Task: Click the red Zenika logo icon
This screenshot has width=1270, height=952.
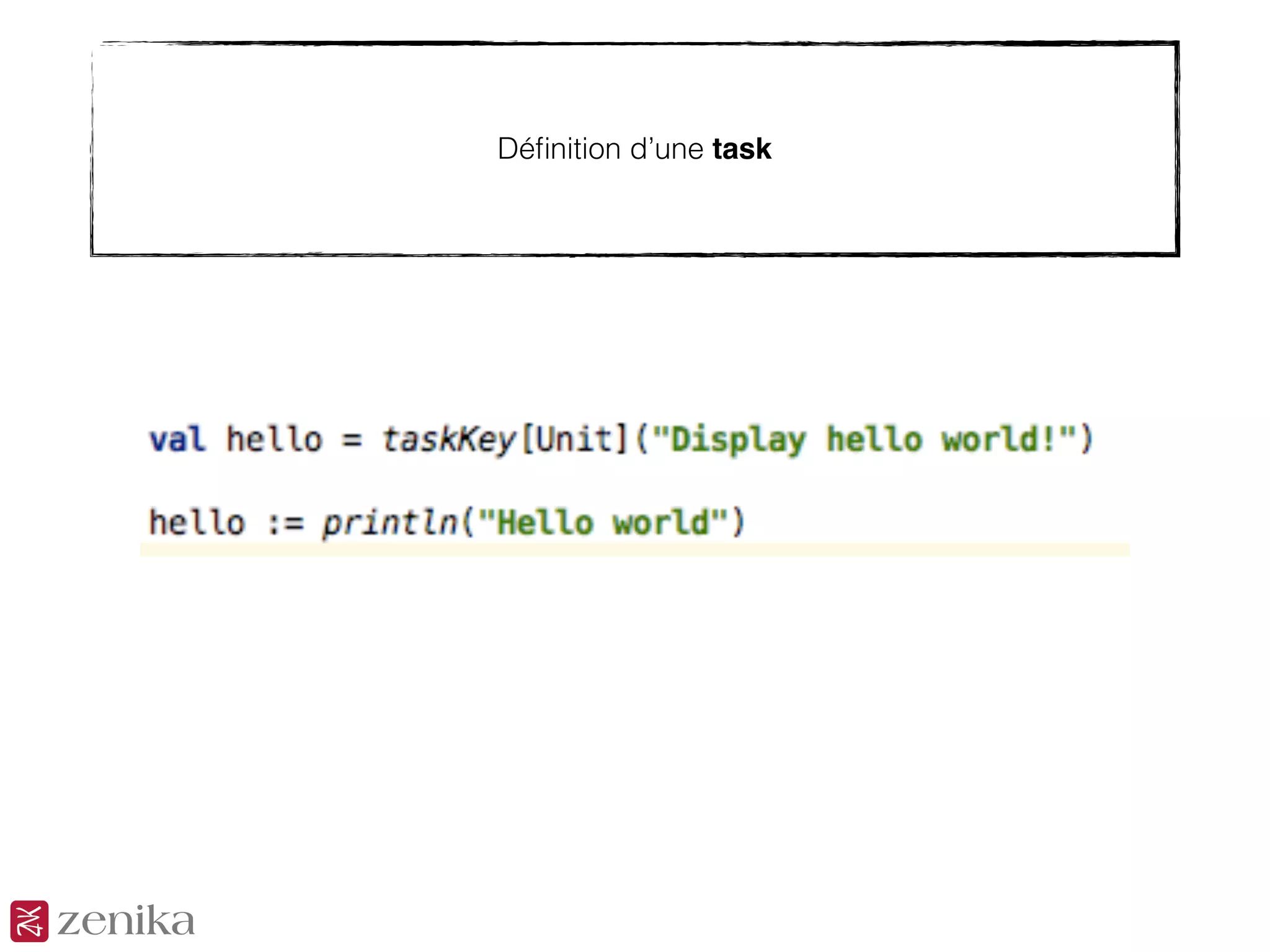Action: pos(29,920)
